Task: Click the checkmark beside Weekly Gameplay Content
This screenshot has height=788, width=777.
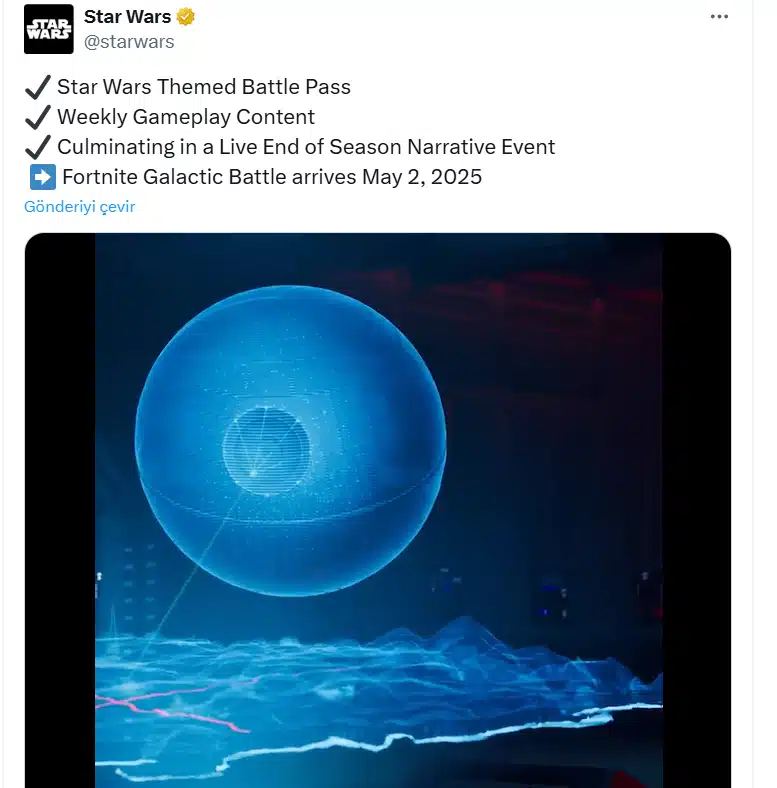Action: [38, 118]
